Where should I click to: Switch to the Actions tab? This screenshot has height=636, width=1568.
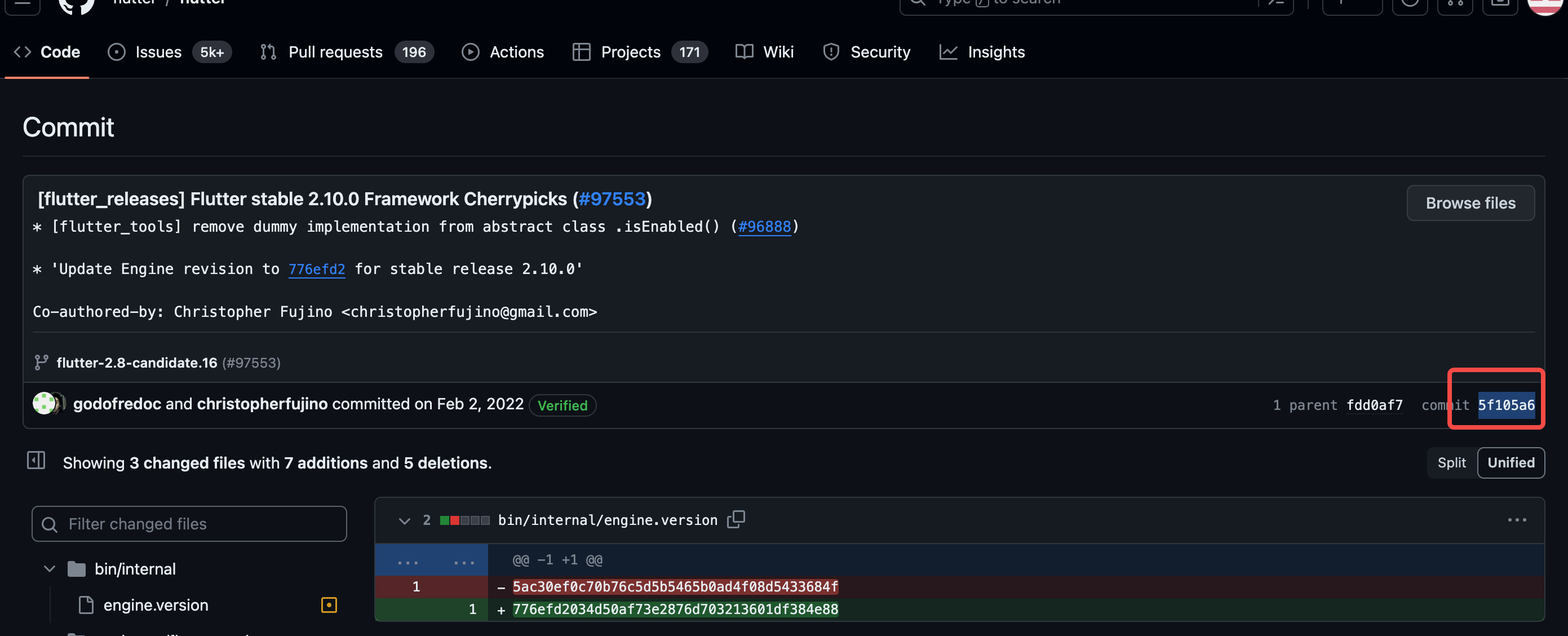pos(502,52)
